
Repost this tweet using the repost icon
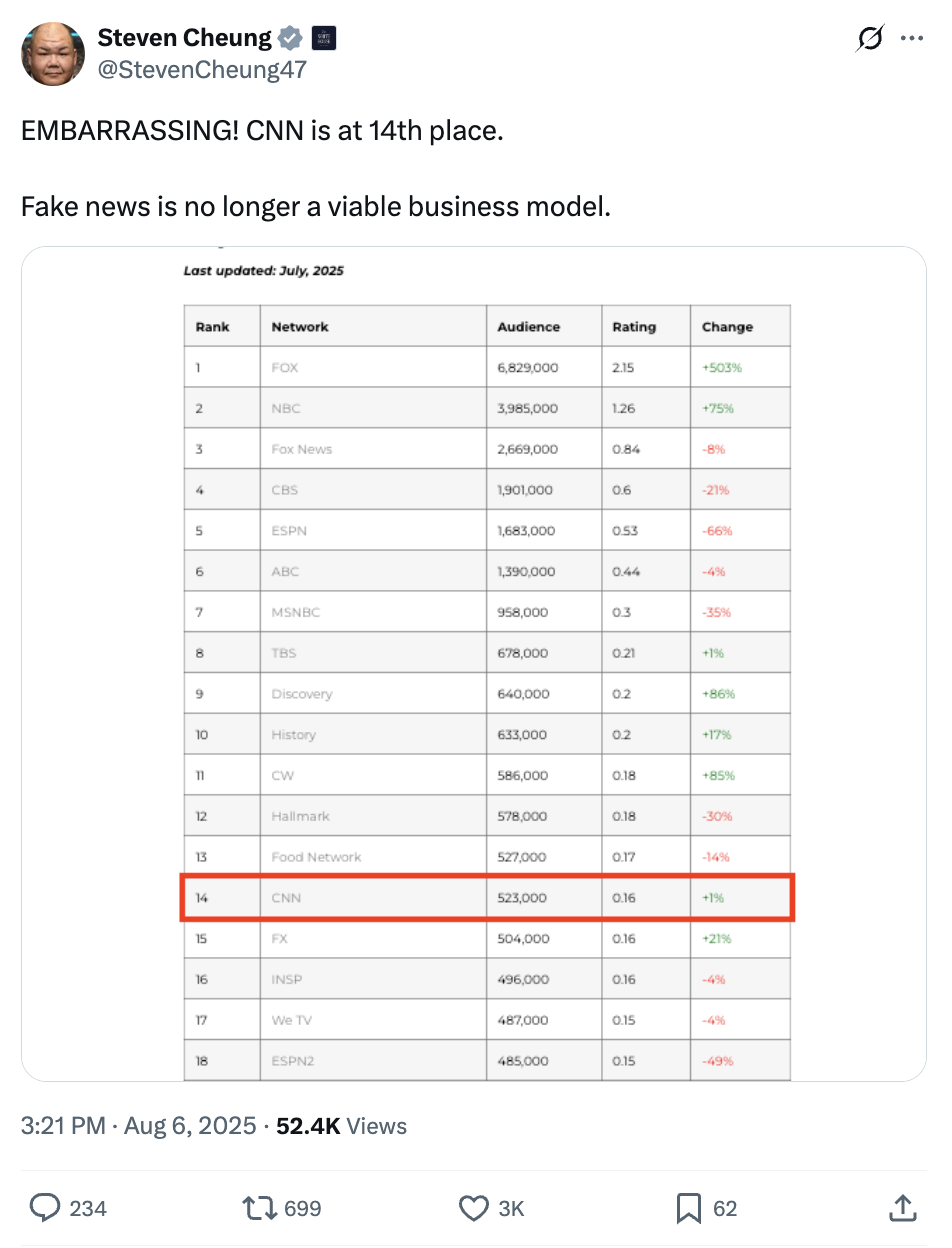[260, 1209]
